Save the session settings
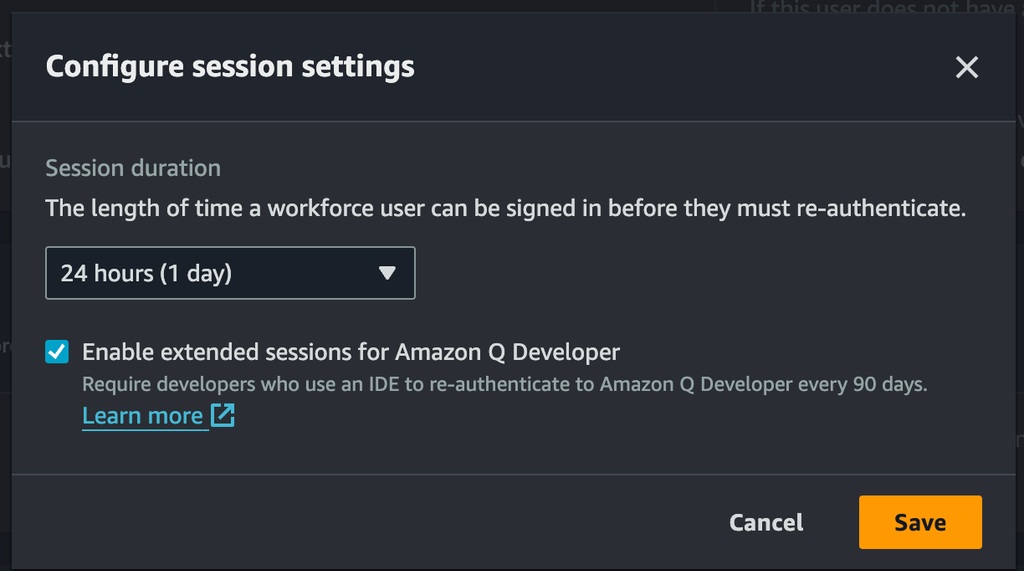The height and width of the screenshot is (571, 1024). 920,522
